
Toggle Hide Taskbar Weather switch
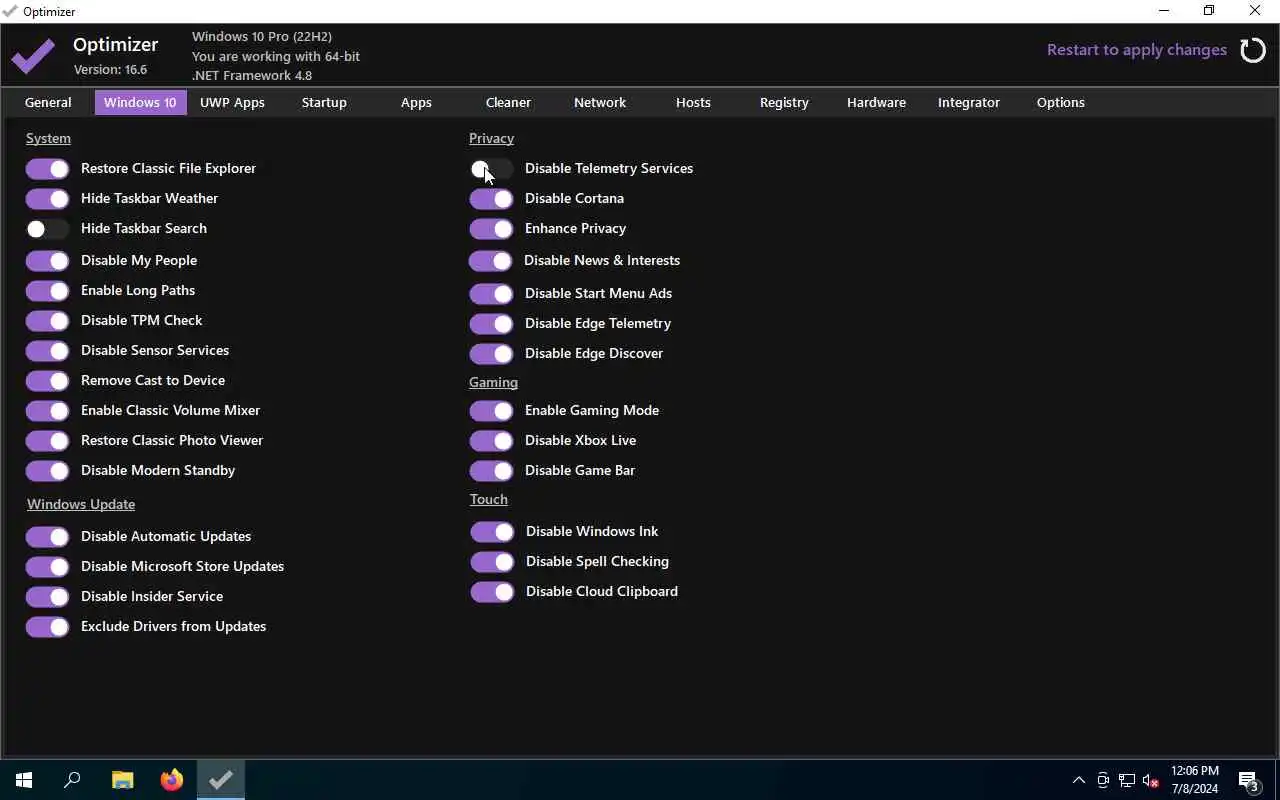click(x=47, y=199)
